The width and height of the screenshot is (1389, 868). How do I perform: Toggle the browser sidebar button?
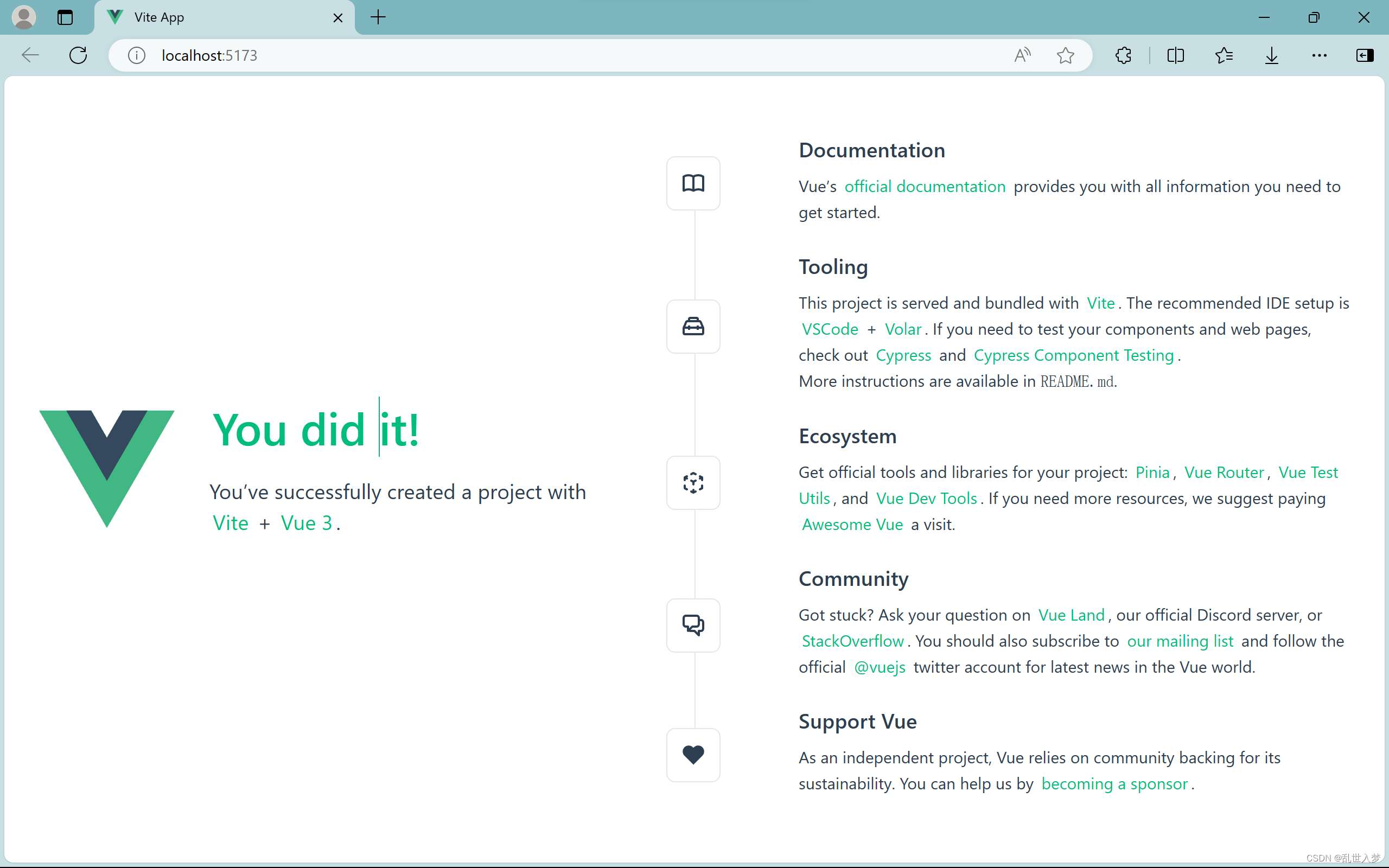(1365, 55)
